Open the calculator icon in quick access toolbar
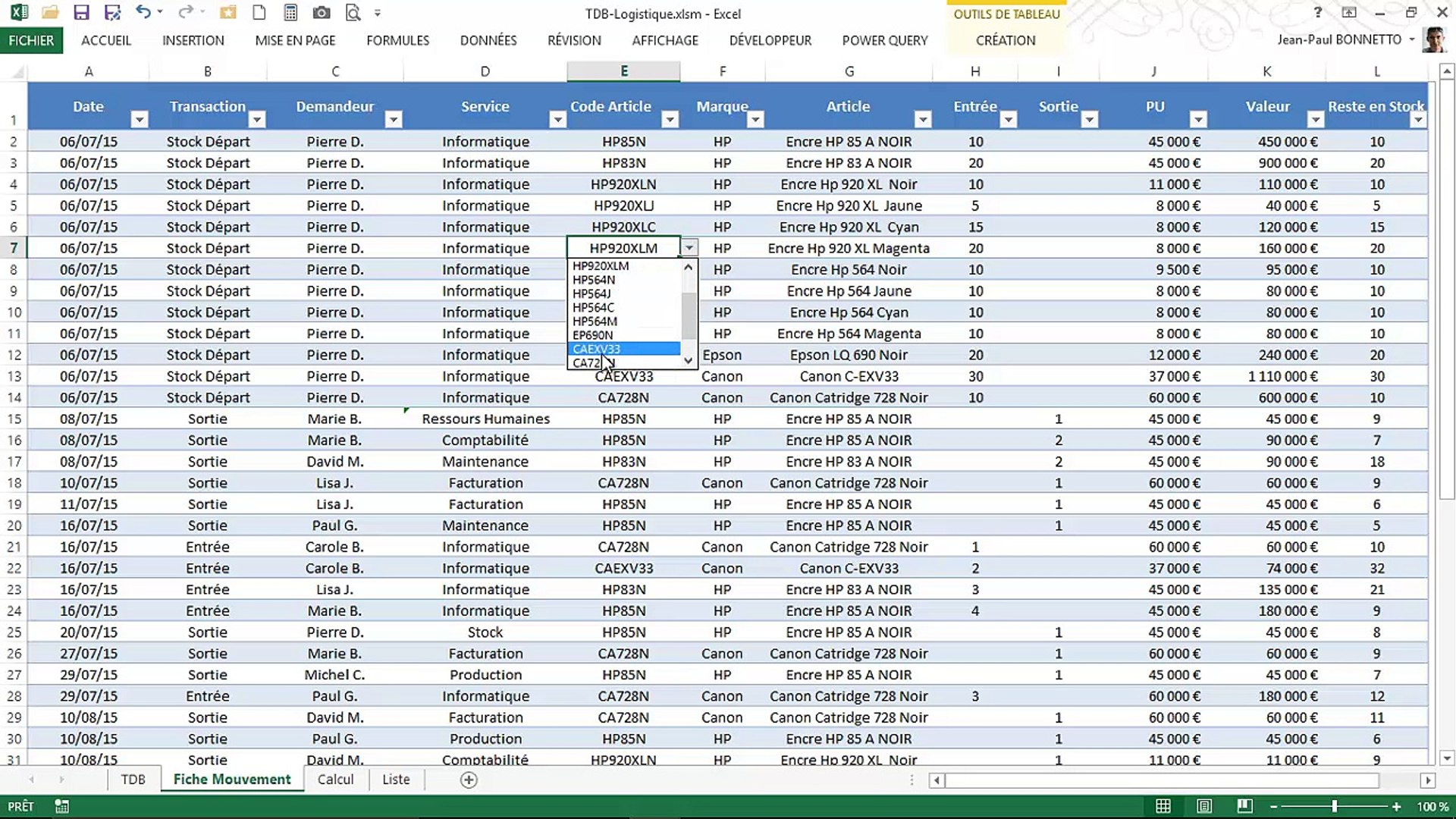The image size is (1456, 819). coord(290,13)
